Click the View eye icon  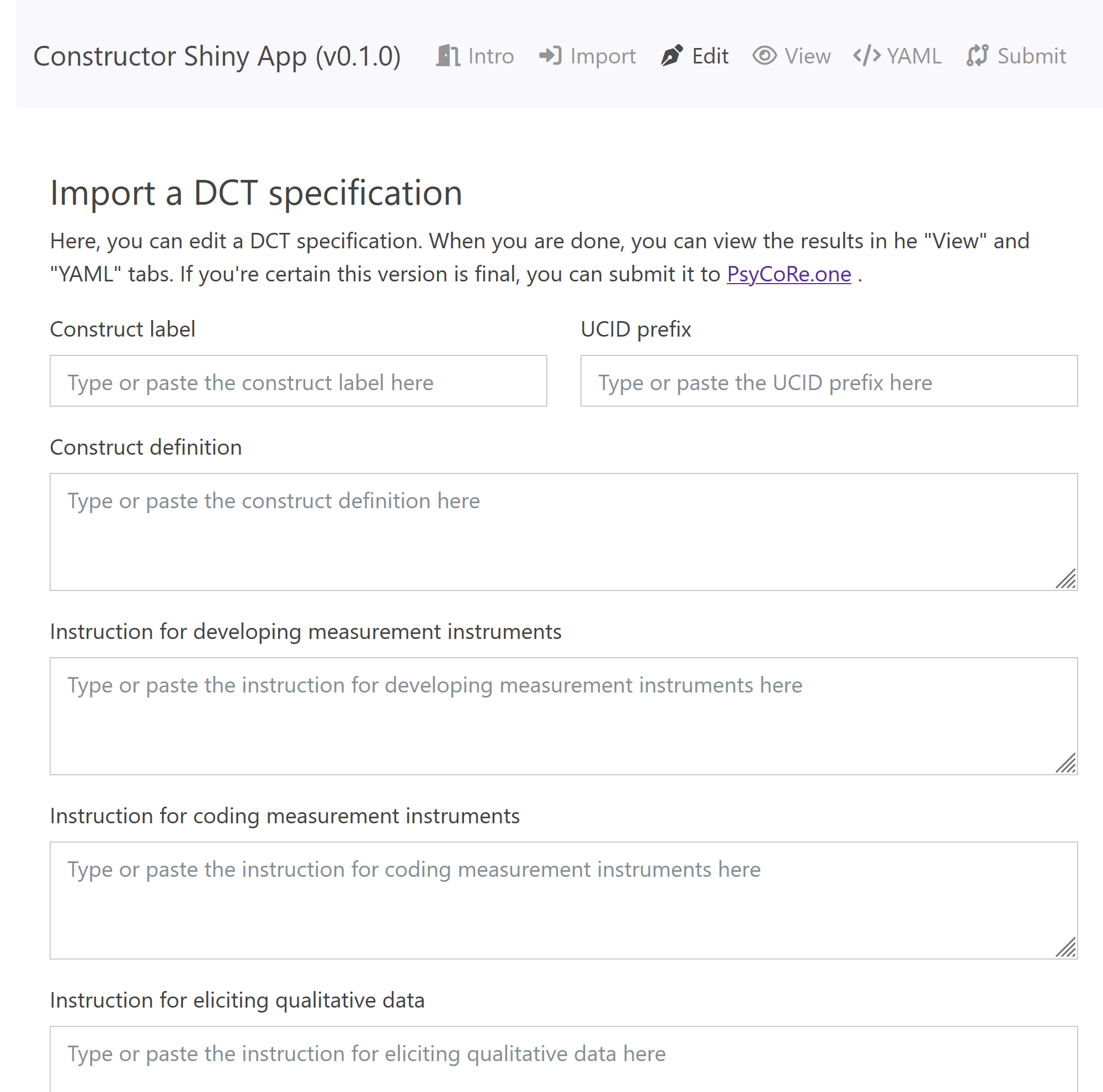[x=764, y=56]
